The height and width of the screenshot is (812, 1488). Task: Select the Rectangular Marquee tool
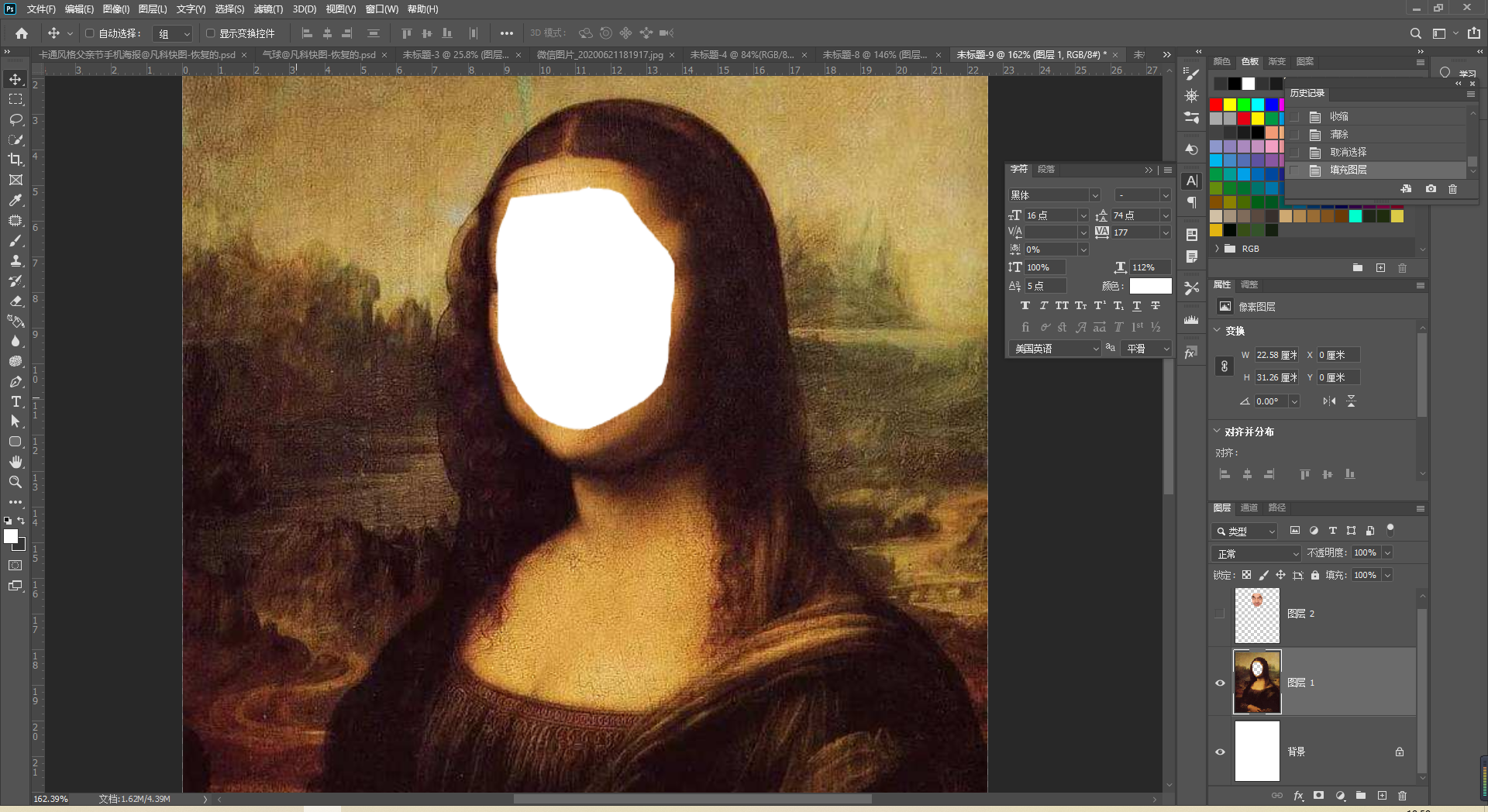(15, 99)
